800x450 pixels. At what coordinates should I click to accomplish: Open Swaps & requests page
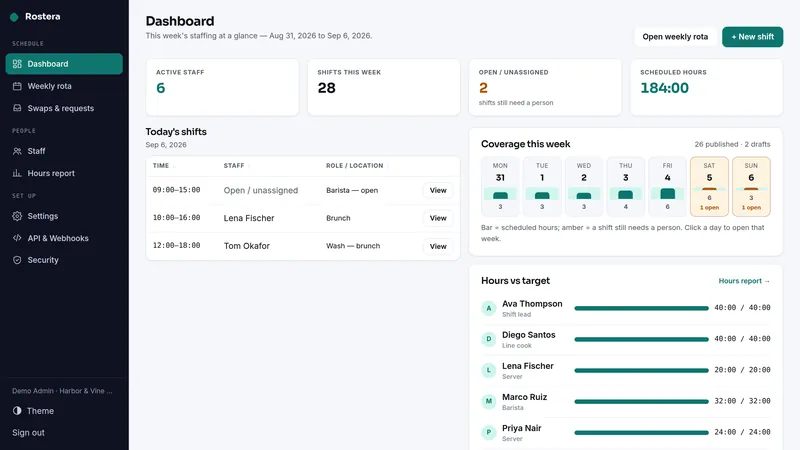(64, 108)
